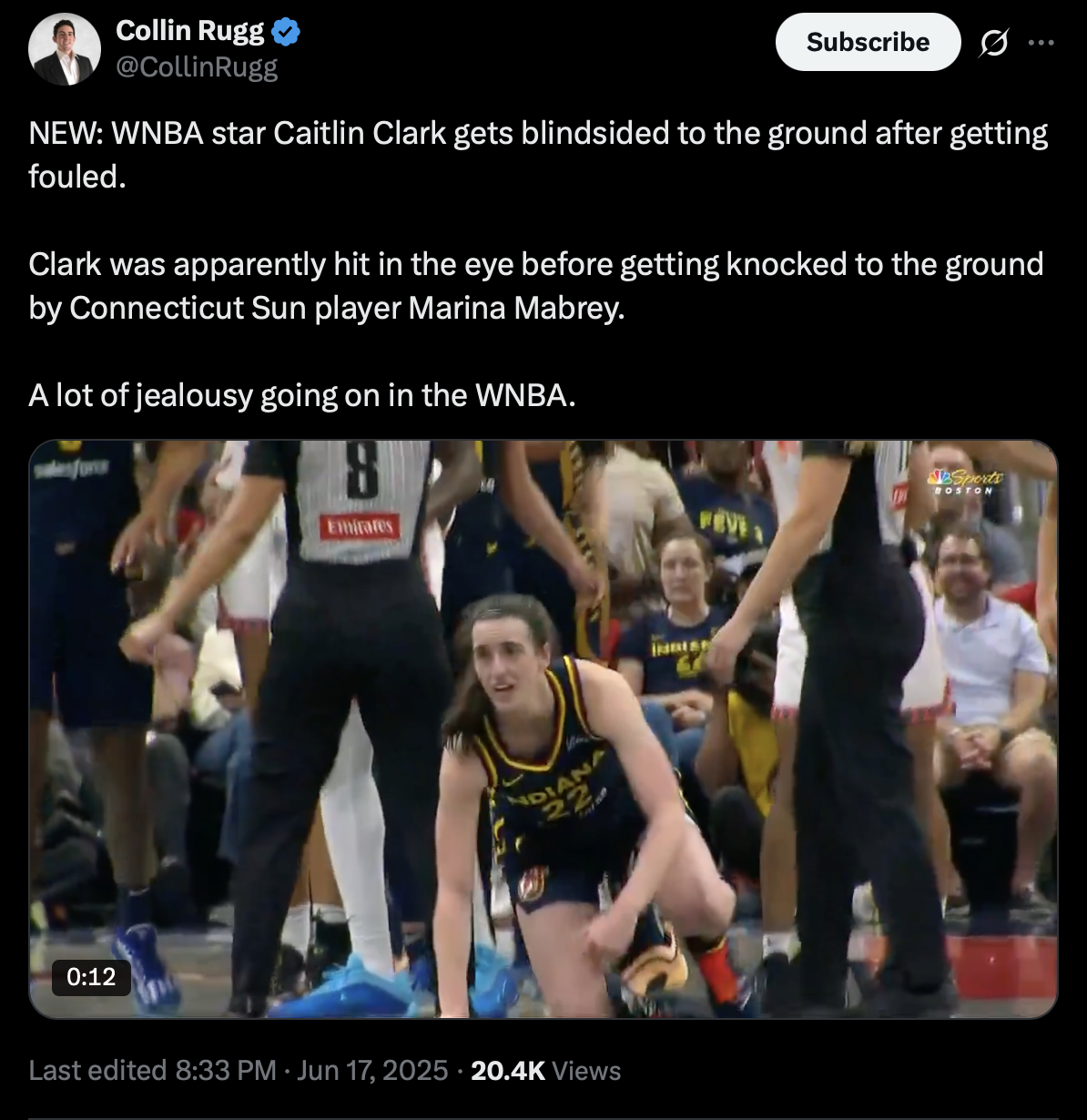
Task: Click the Emirates logo on referee's shirt
Action: tap(360, 525)
